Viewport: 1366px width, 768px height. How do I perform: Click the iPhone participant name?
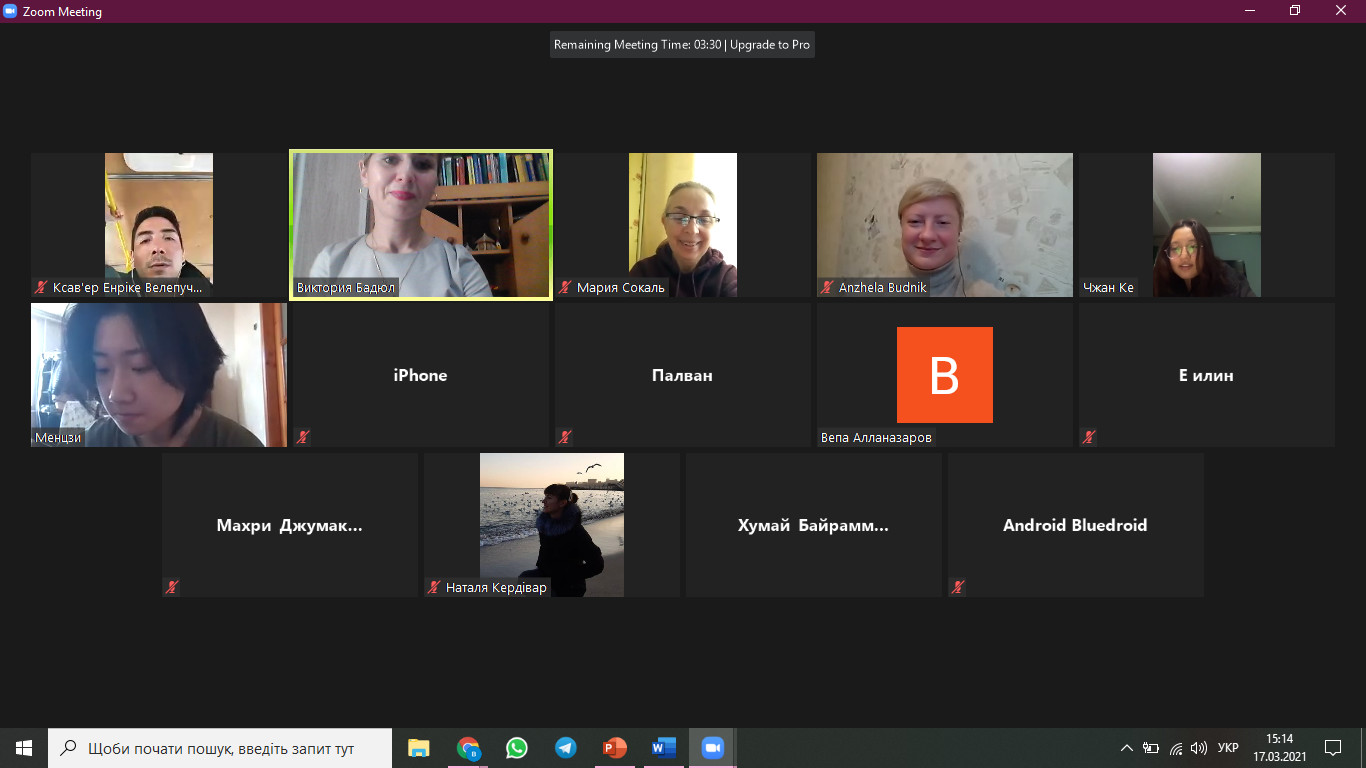pos(421,375)
